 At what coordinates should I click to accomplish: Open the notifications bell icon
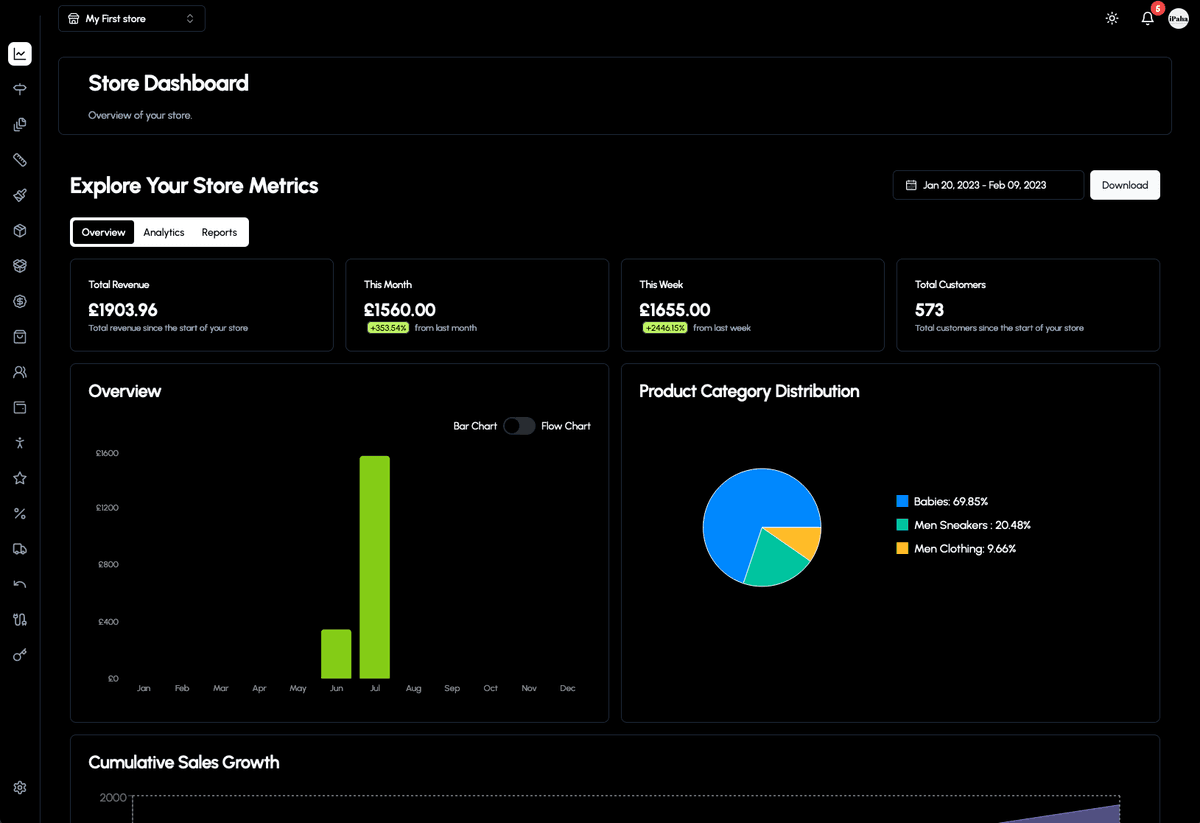(1147, 19)
